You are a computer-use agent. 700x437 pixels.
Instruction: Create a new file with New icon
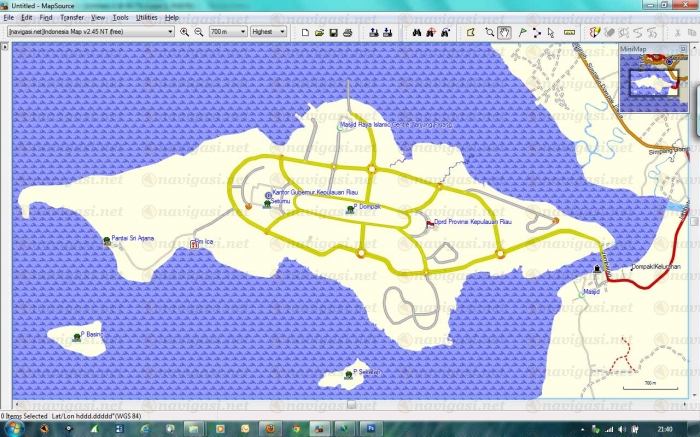point(305,32)
